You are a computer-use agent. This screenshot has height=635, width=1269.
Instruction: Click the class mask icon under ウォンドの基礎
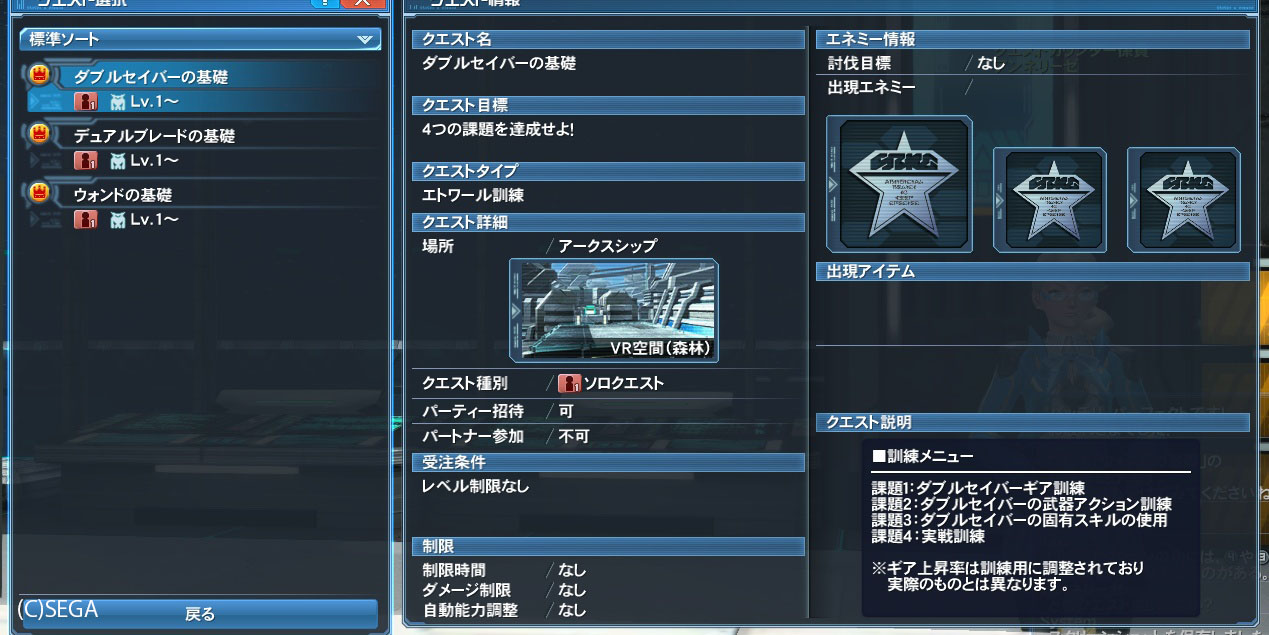pos(118,219)
